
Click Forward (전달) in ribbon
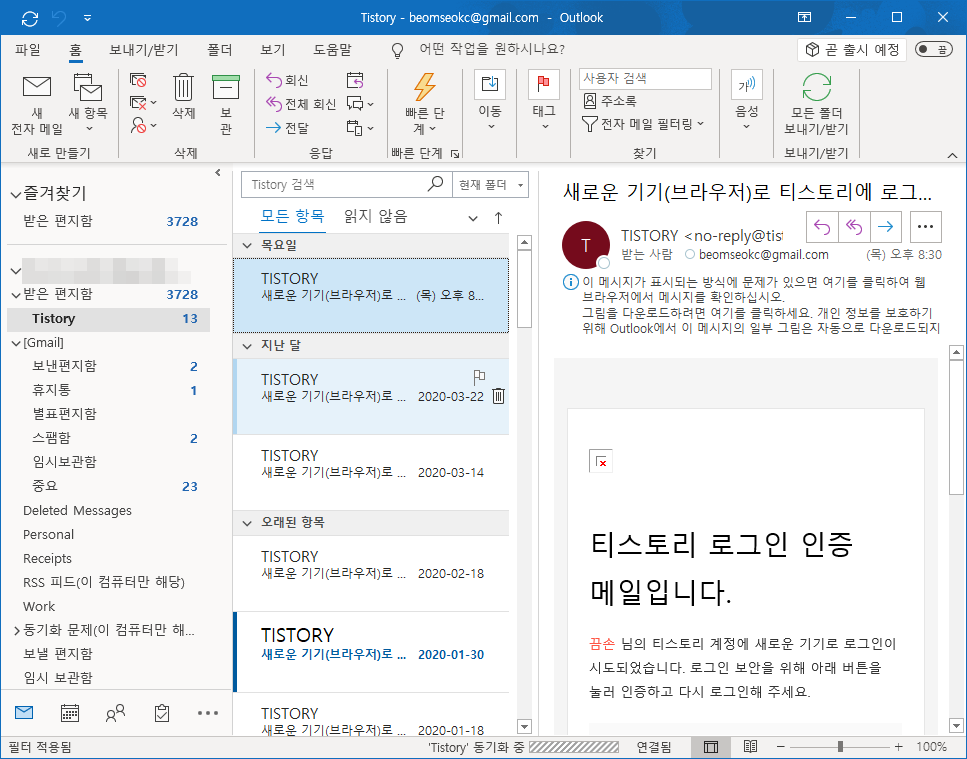[x=287, y=128]
